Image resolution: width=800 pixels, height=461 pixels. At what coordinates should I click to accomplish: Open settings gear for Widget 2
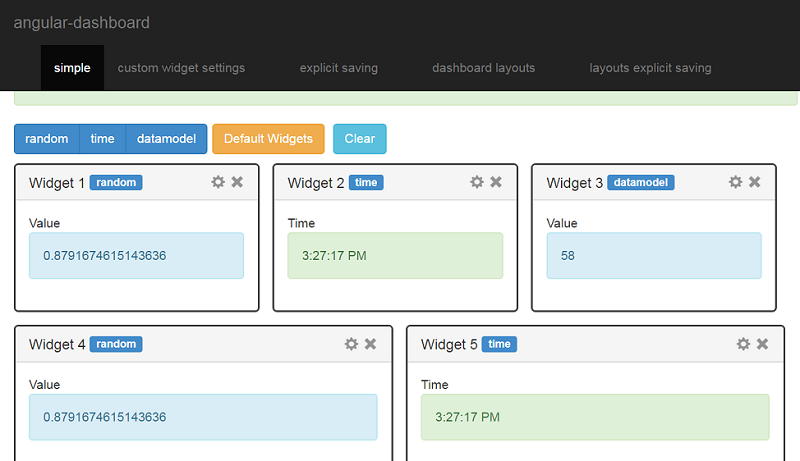point(477,182)
